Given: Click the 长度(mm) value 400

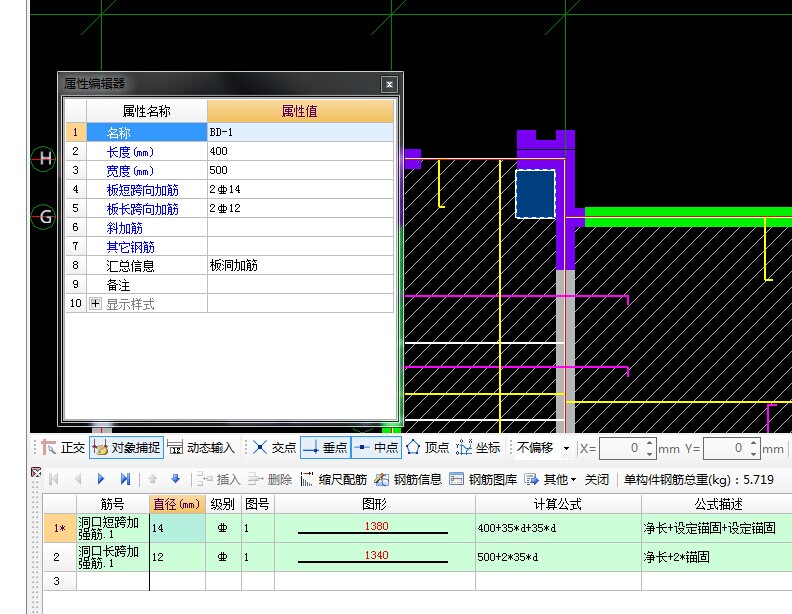Looking at the screenshot, I should coord(300,151).
